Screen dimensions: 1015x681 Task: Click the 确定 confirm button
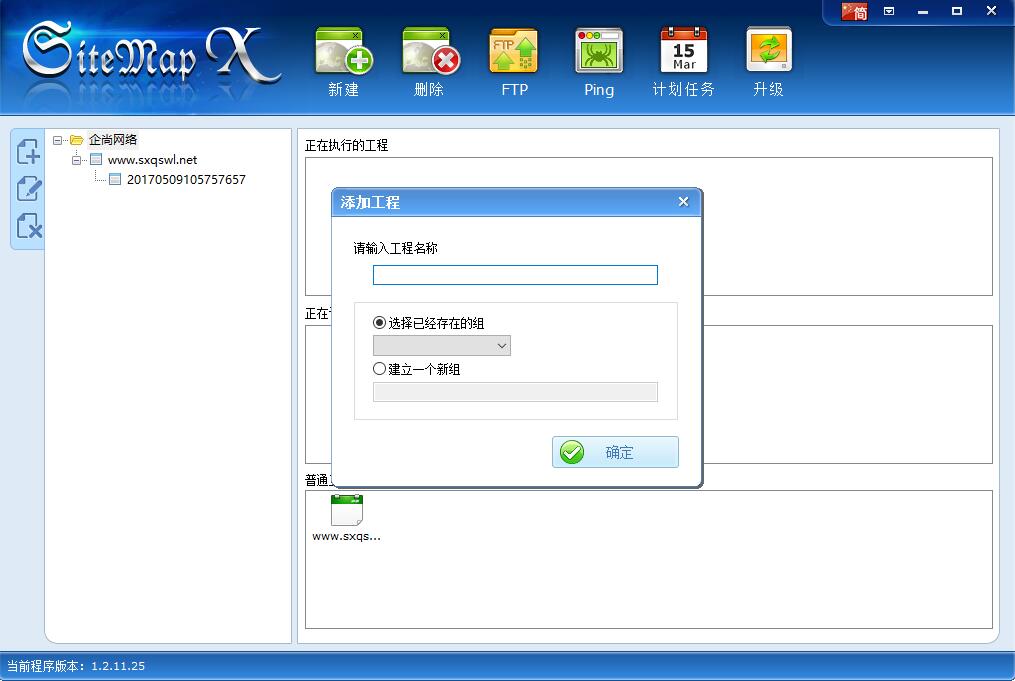615,452
